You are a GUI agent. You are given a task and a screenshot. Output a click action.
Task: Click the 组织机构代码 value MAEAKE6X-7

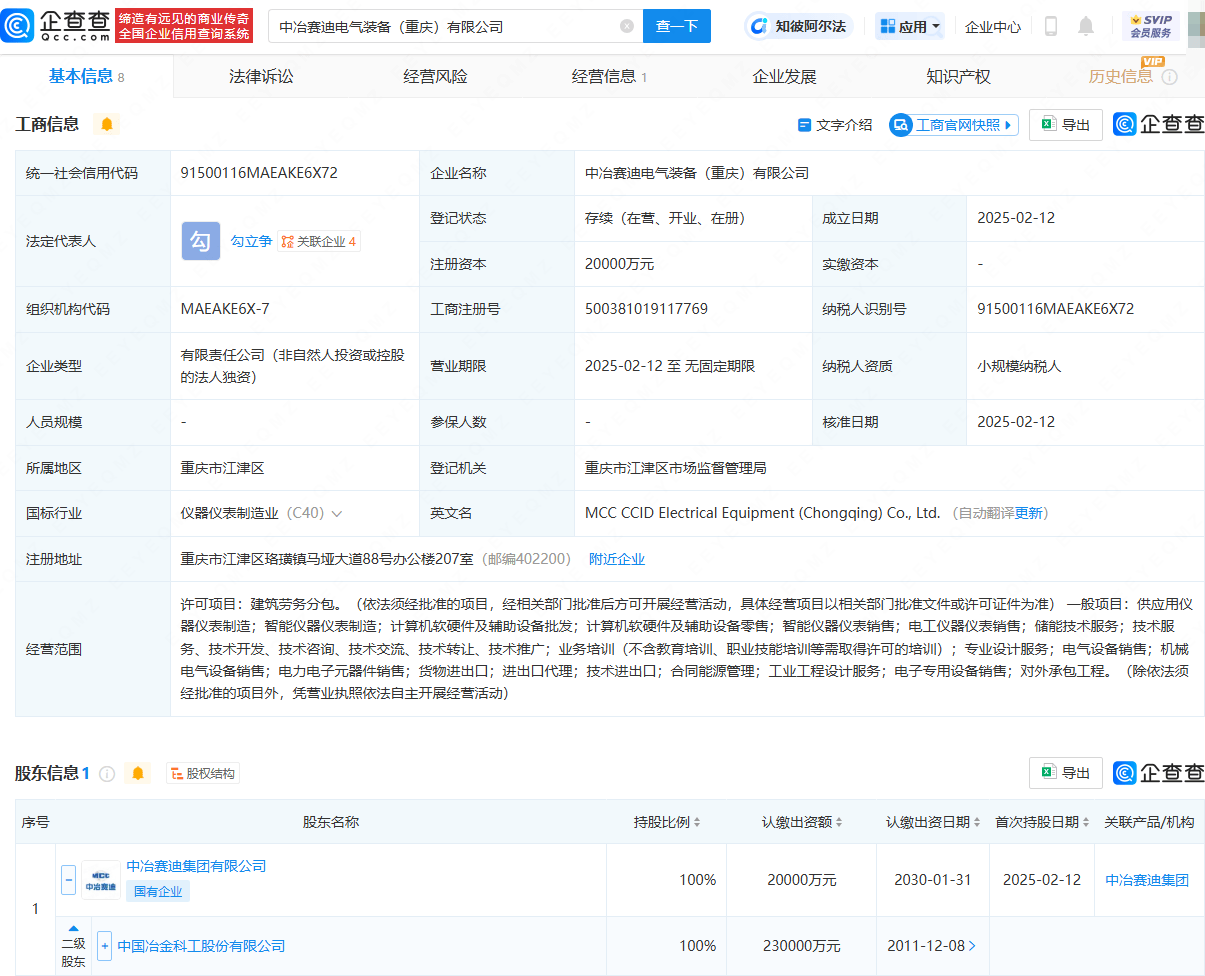click(225, 309)
